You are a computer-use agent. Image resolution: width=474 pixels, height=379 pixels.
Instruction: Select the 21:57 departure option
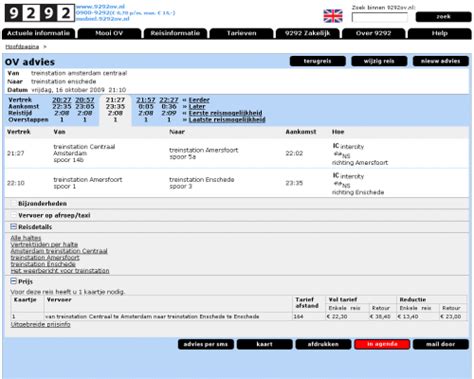146,100
